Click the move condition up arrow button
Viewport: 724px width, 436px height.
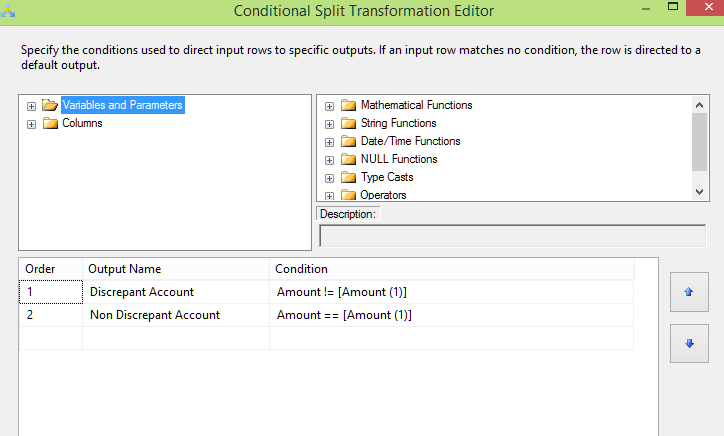(x=689, y=292)
